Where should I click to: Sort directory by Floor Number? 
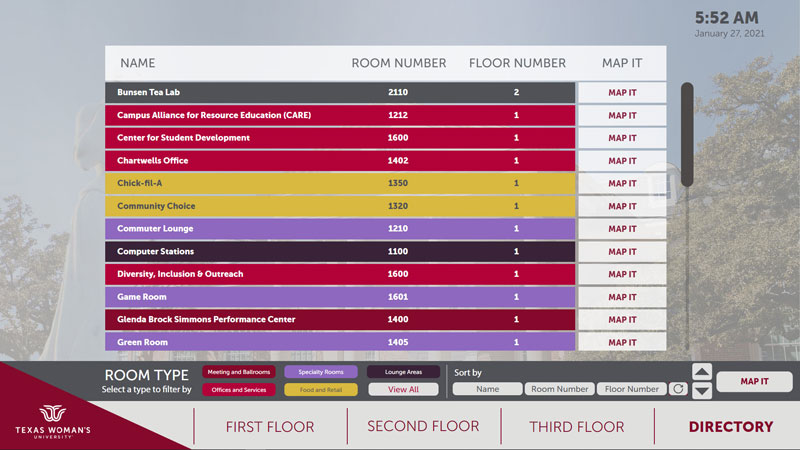632,389
